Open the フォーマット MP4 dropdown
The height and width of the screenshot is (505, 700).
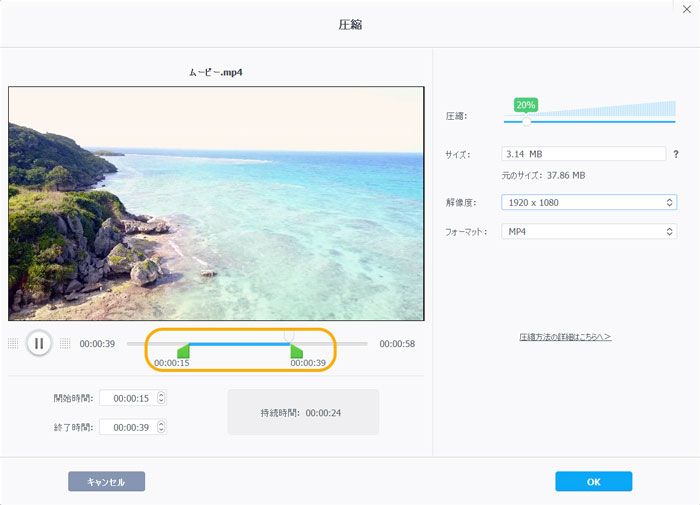(589, 231)
